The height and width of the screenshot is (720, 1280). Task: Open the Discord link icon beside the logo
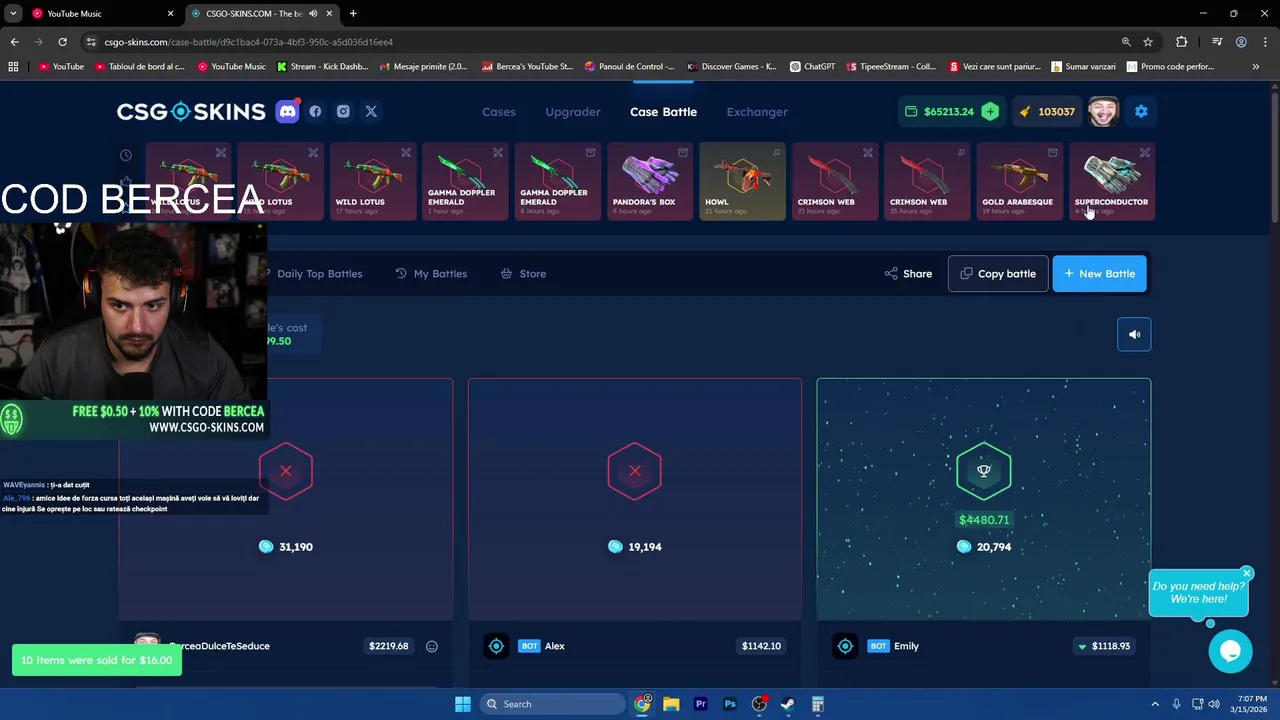pyautogui.click(x=287, y=112)
